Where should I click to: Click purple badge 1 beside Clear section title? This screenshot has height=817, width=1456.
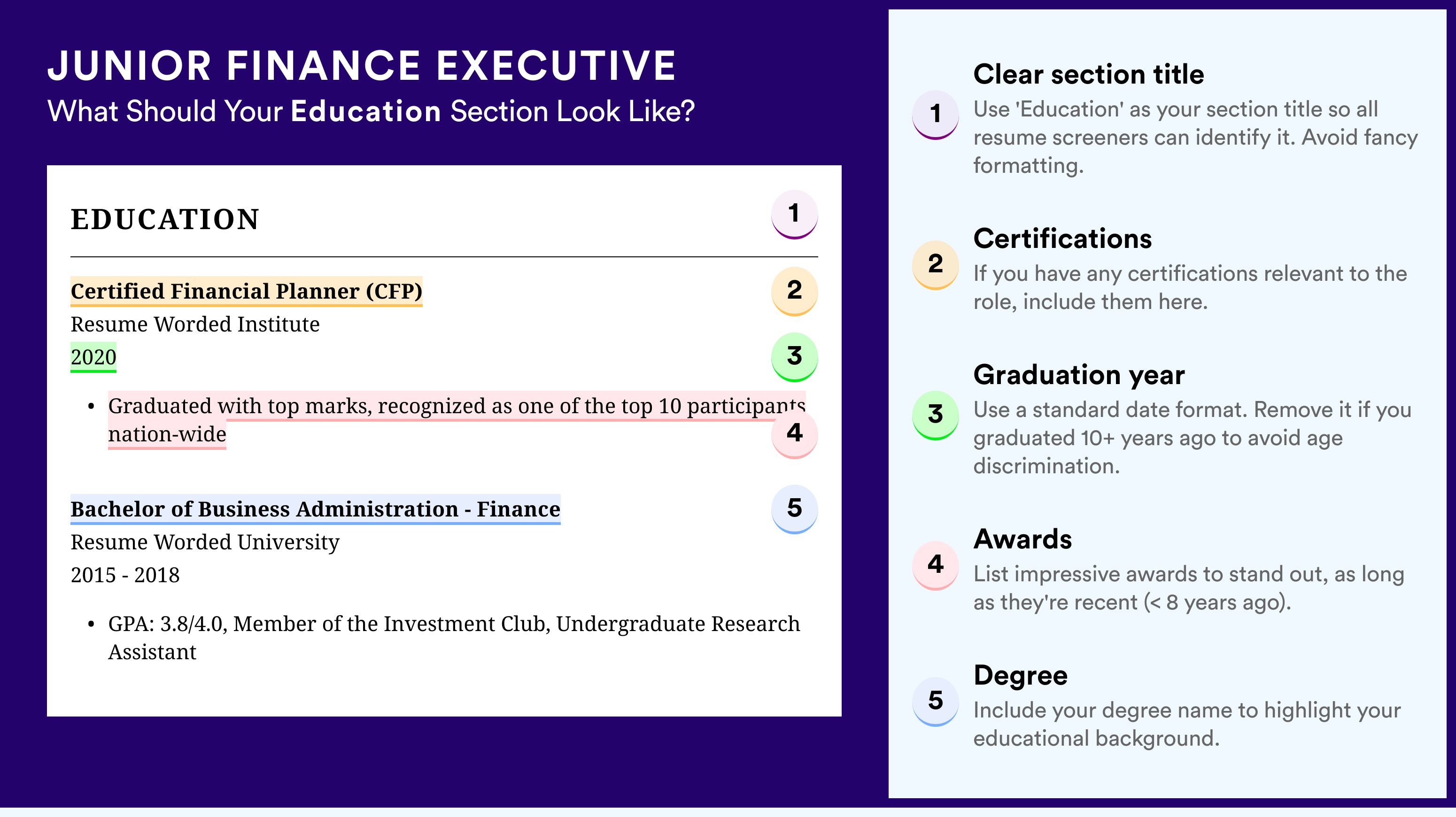(x=936, y=114)
